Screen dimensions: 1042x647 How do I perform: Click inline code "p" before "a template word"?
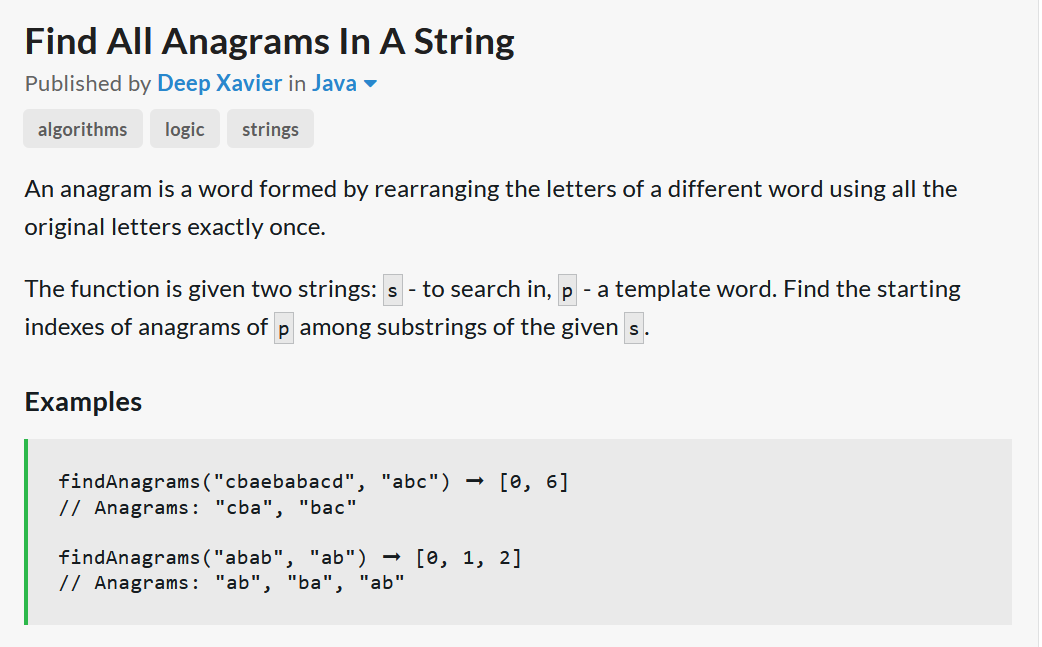pyautogui.click(x=567, y=291)
